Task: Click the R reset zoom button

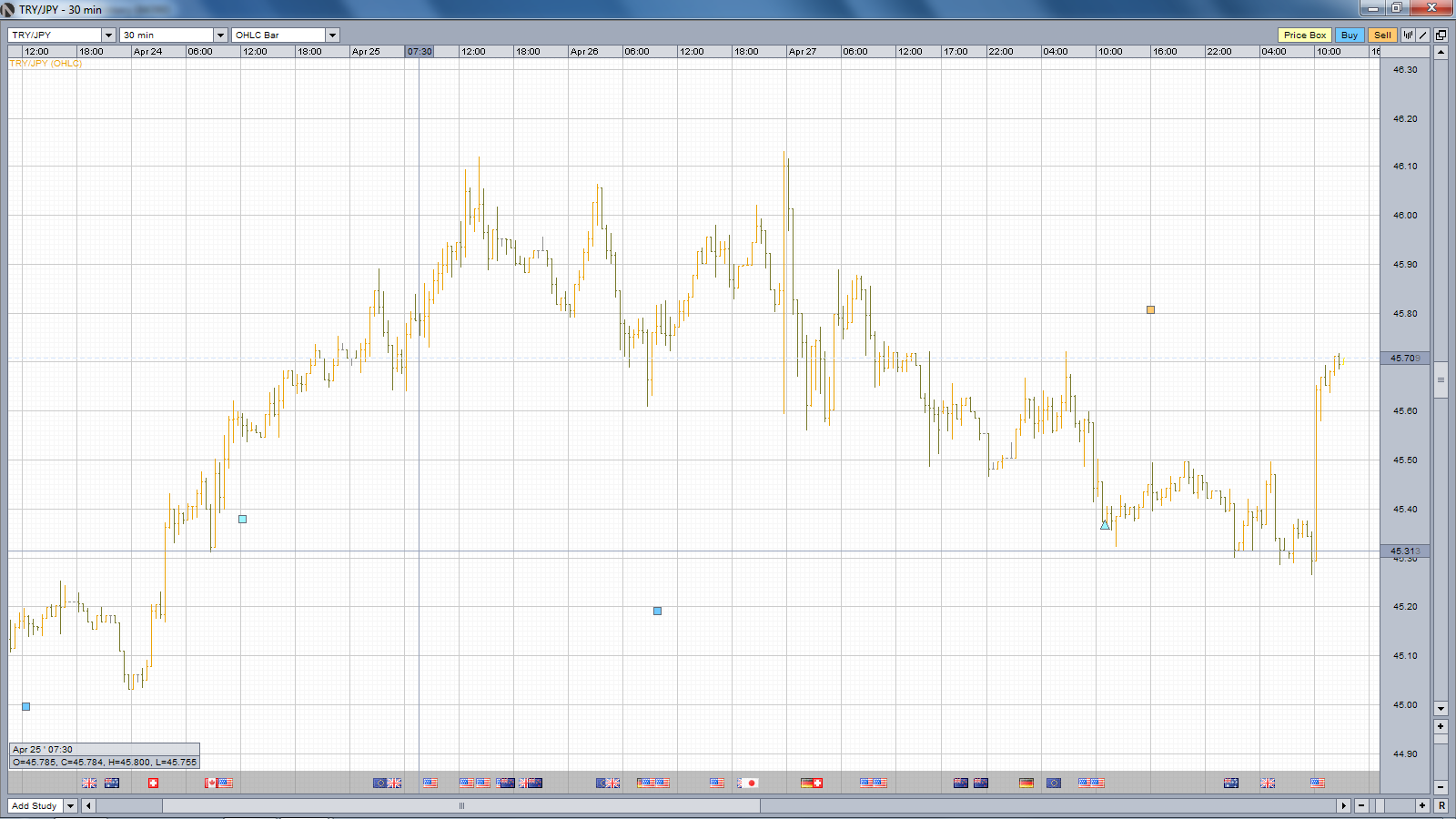Action: [x=1441, y=805]
